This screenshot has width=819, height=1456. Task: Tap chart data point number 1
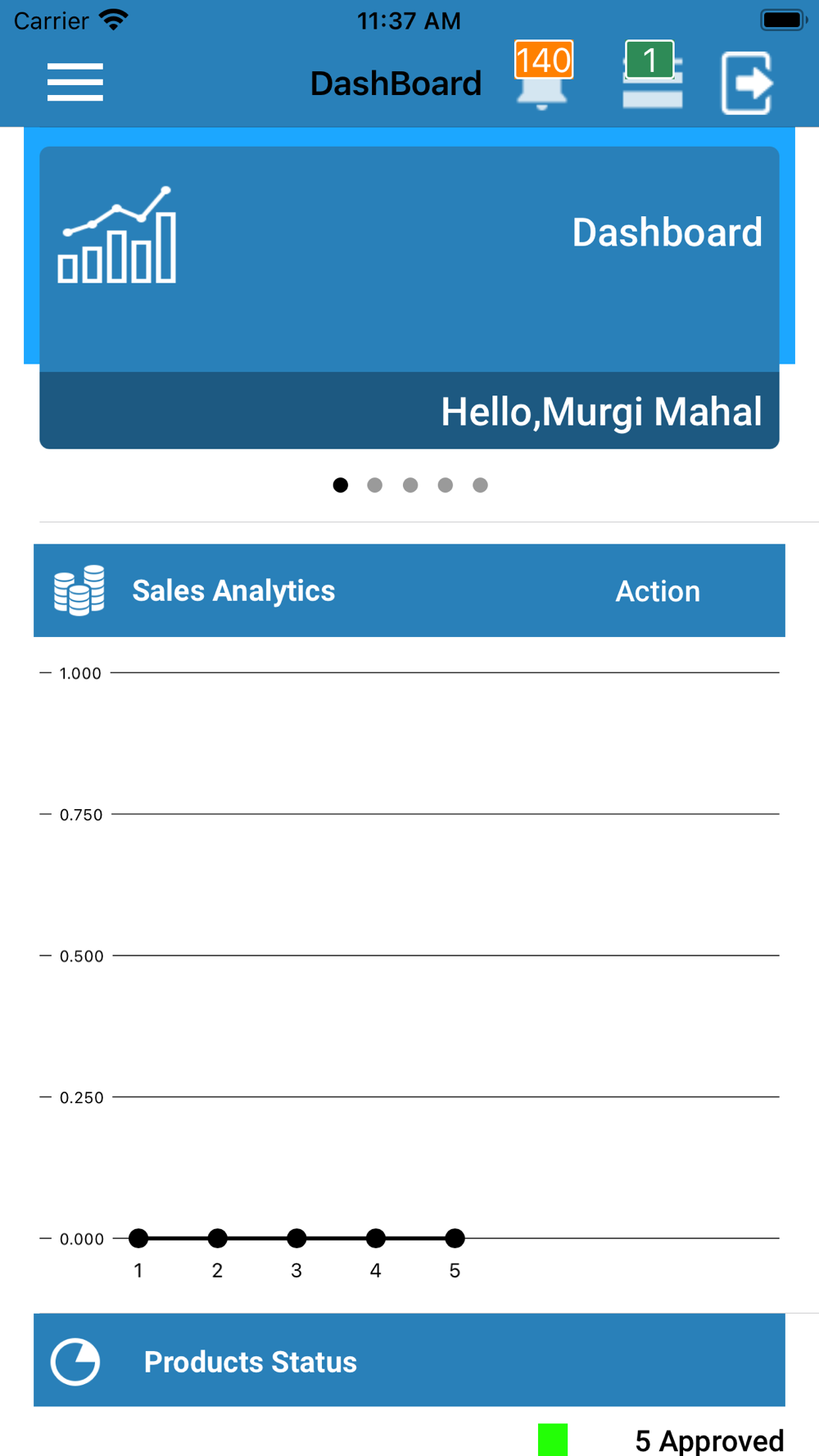[138, 1238]
